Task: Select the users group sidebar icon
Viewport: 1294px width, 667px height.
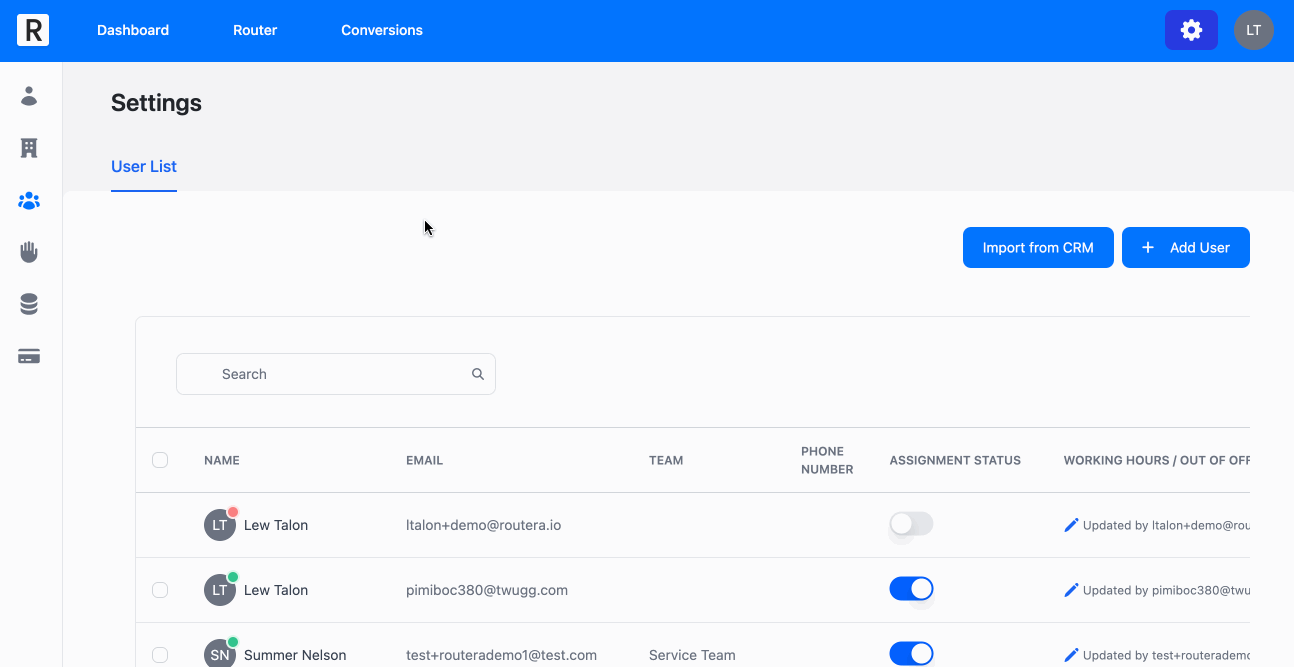Action: point(29,201)
